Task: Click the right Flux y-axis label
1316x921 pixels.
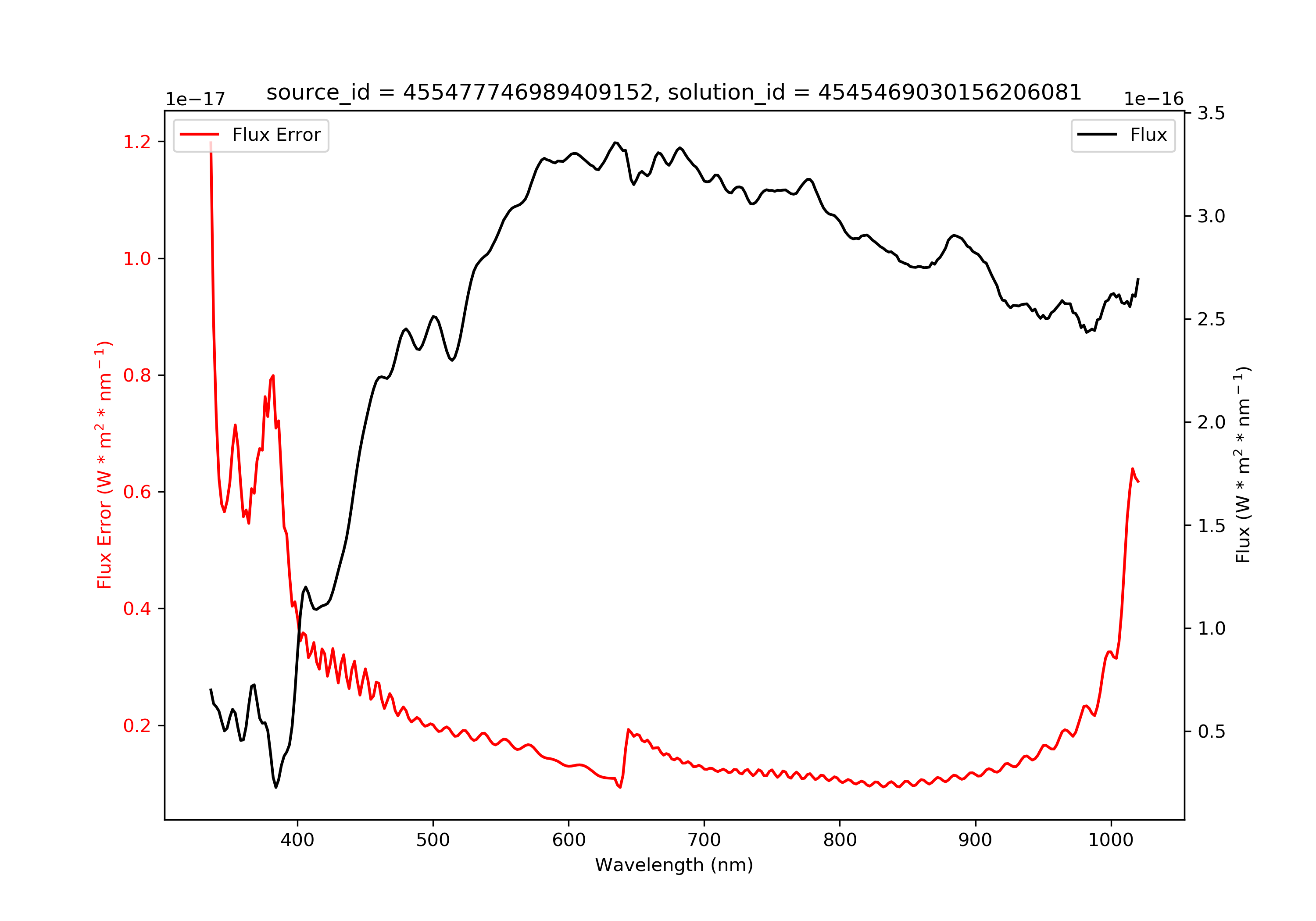Action: point(1243,465)
